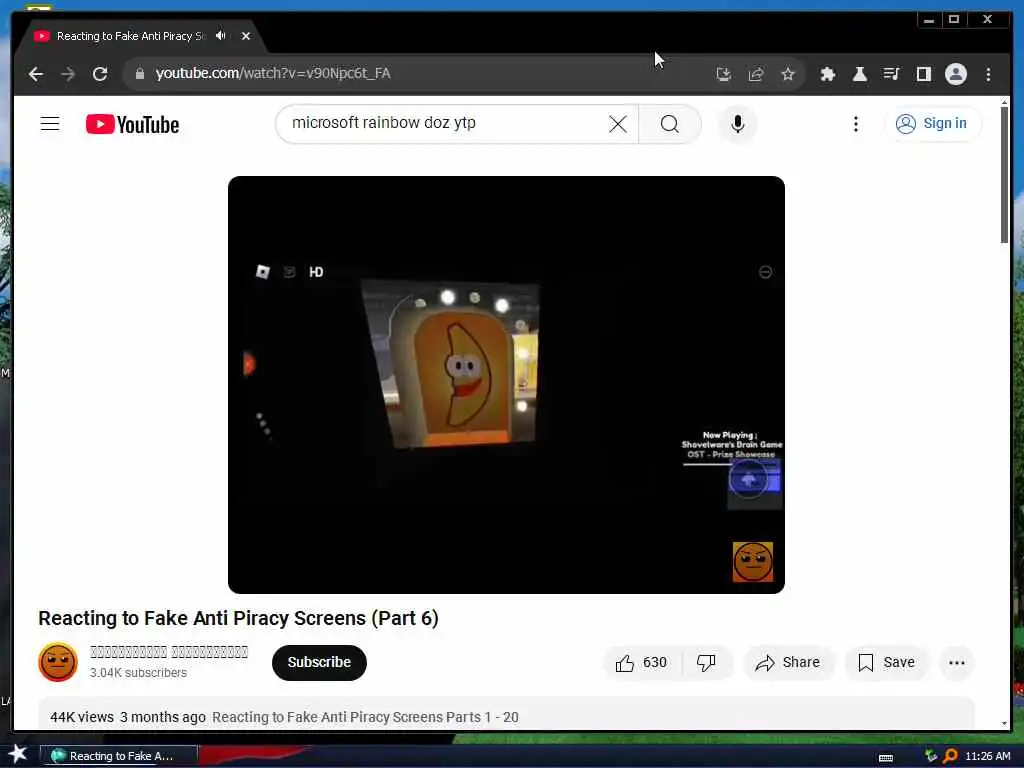Click the 11:26 AM clock
Image resolution: width=1024 pixels, height=768 pixels.
[987, 756]
